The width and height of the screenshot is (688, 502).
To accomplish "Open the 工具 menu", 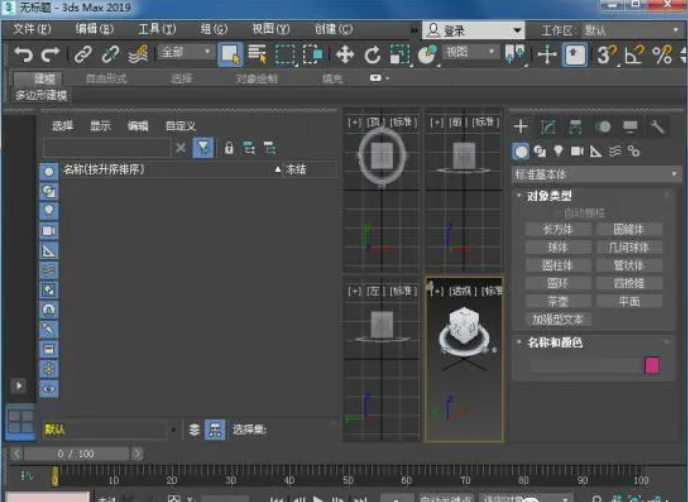I will (x=157, y=29).
